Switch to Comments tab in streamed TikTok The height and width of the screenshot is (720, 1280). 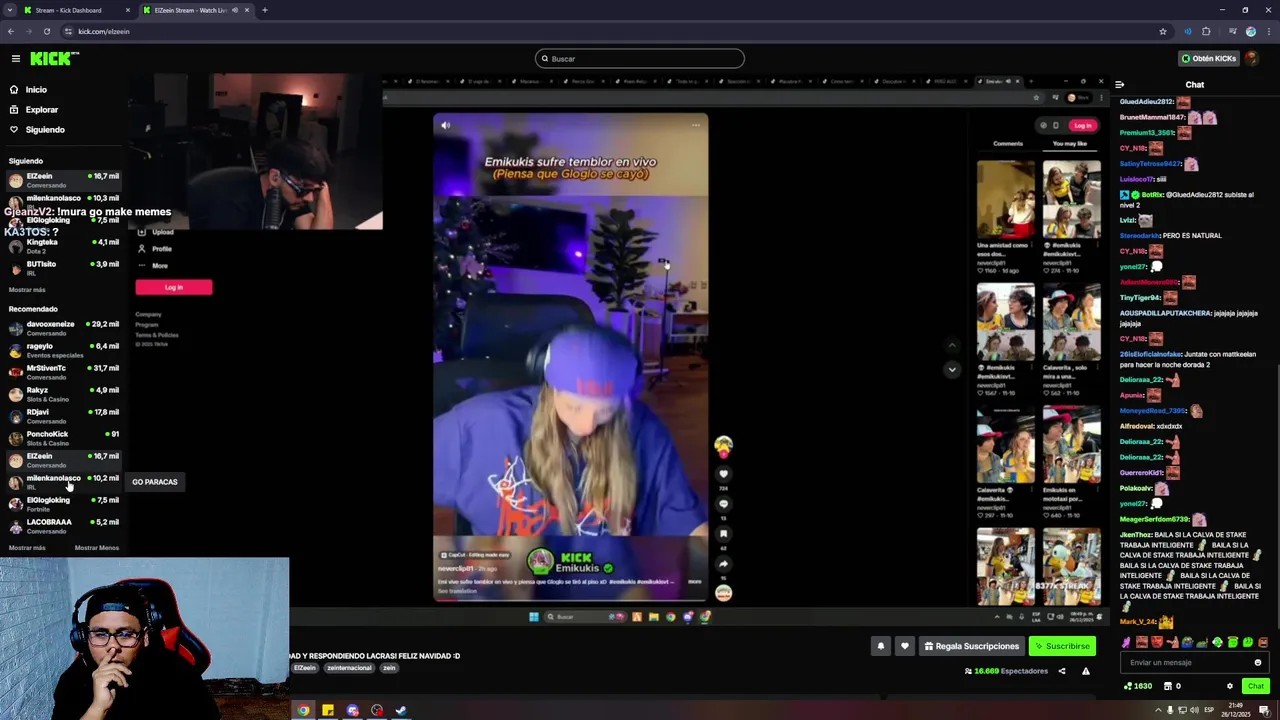coord(1008,144)
